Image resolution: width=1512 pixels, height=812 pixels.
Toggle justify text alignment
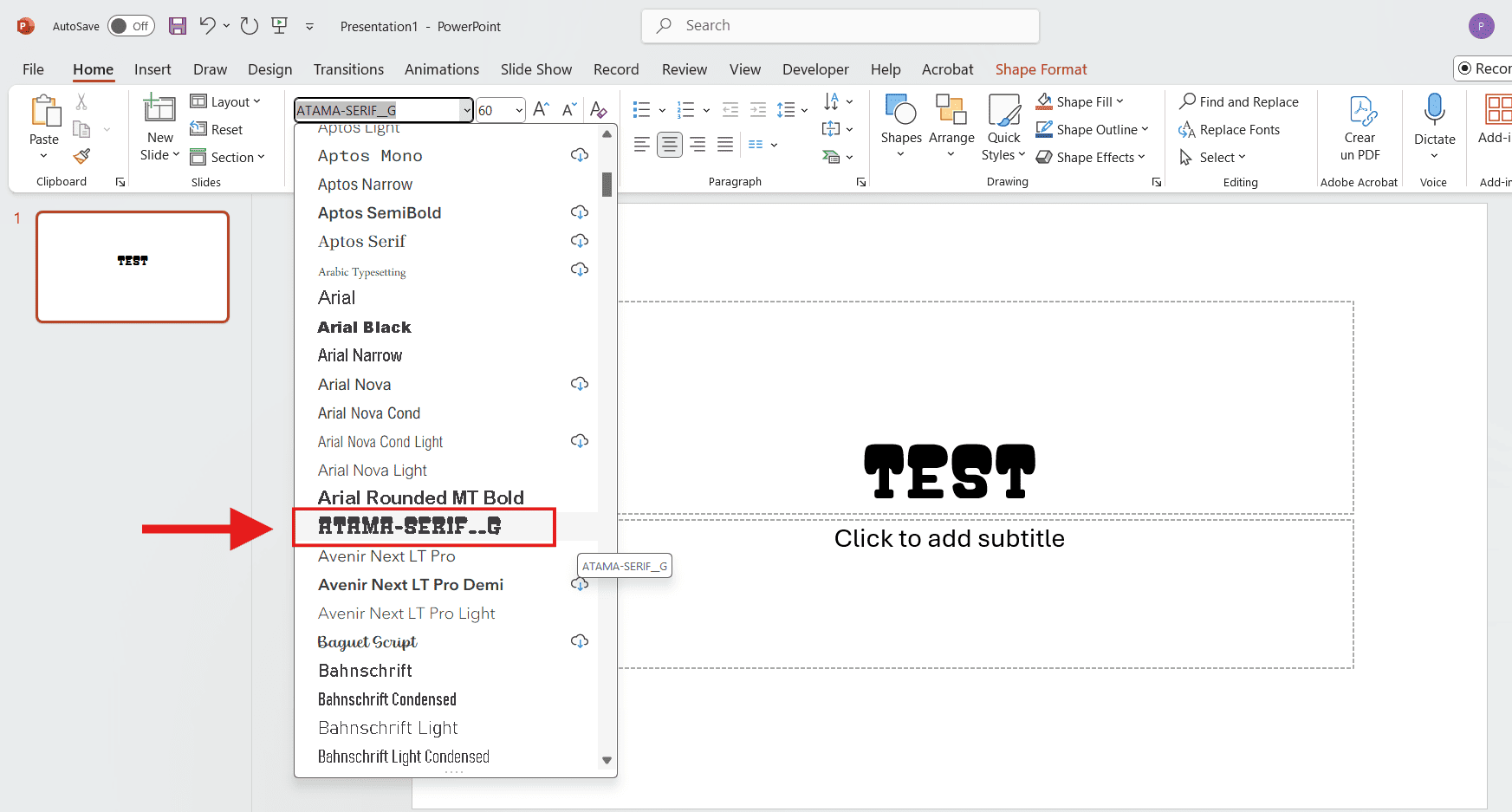click(x=725, y=145)
